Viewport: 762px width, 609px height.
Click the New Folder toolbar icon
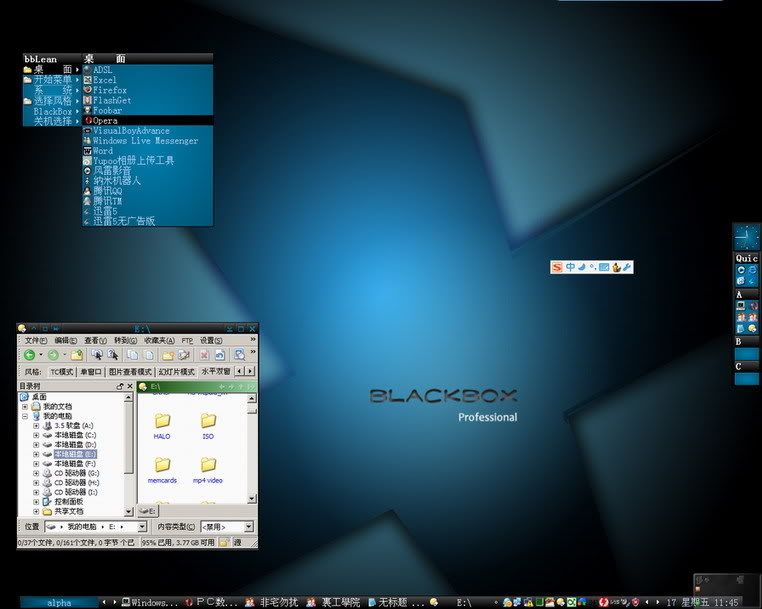coord(168,355)
